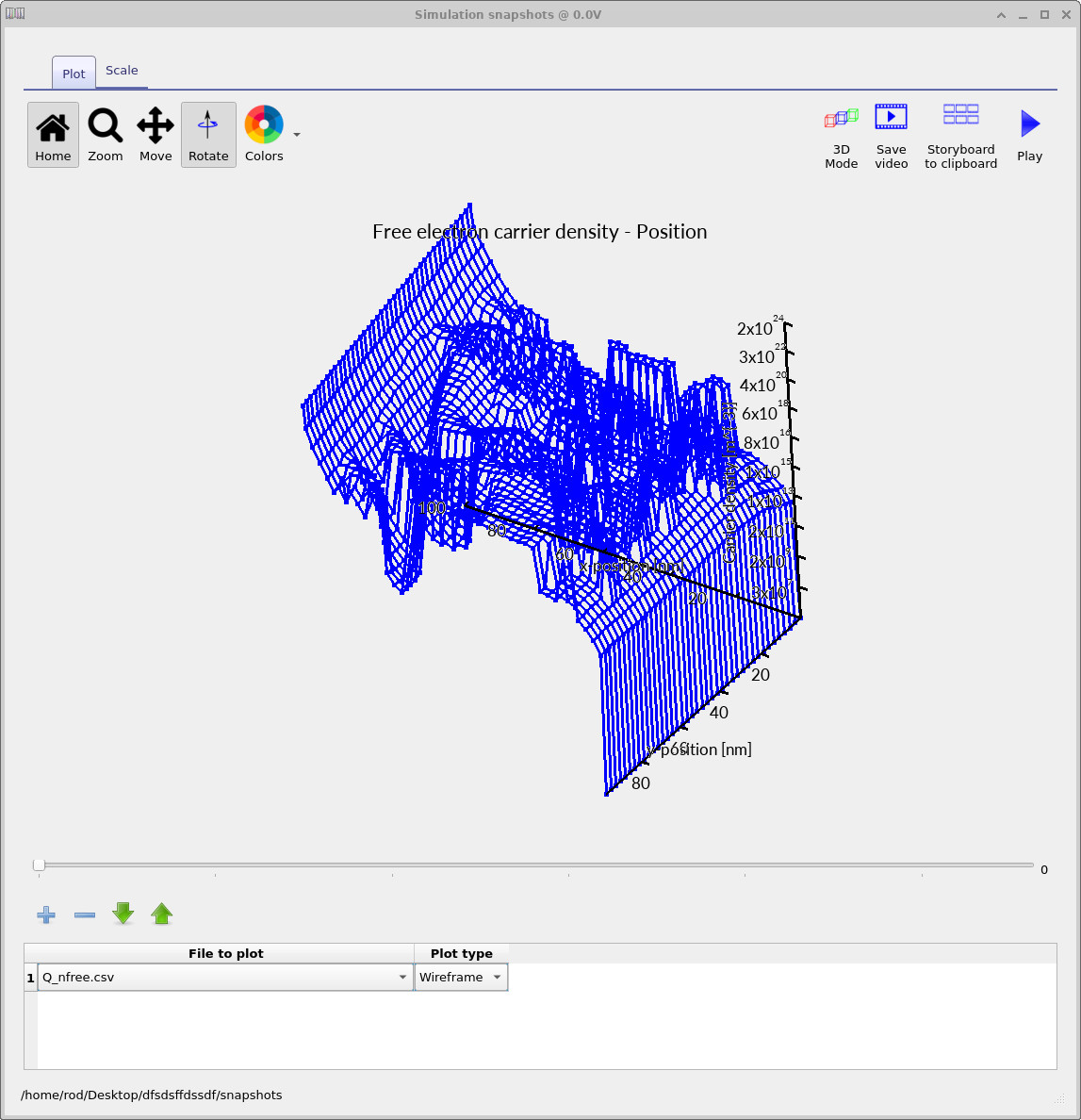Remove selected plot with the minus icon
The image size is (1081, 1120).
(84, 914)
